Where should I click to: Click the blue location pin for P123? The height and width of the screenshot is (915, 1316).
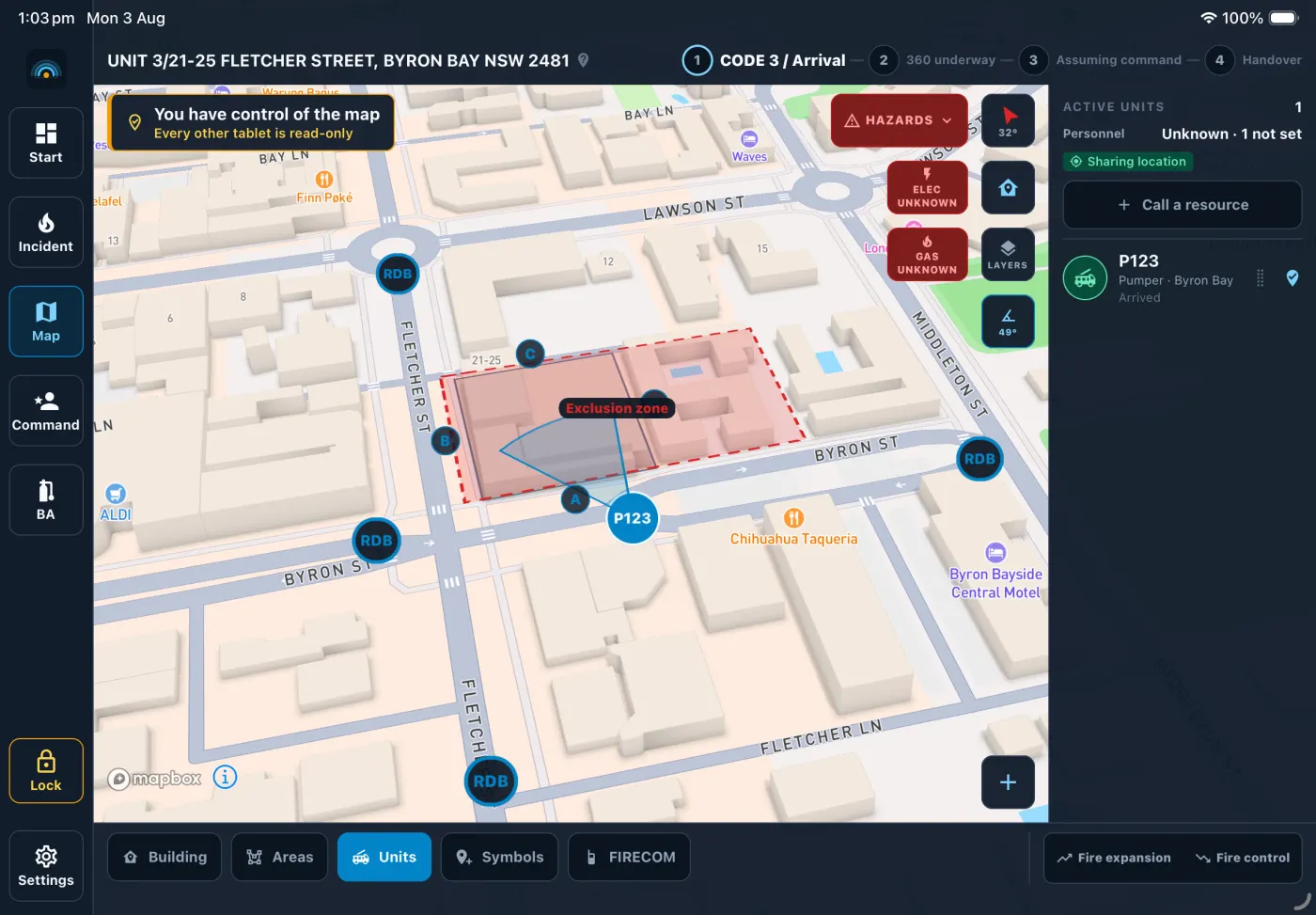1292,278
